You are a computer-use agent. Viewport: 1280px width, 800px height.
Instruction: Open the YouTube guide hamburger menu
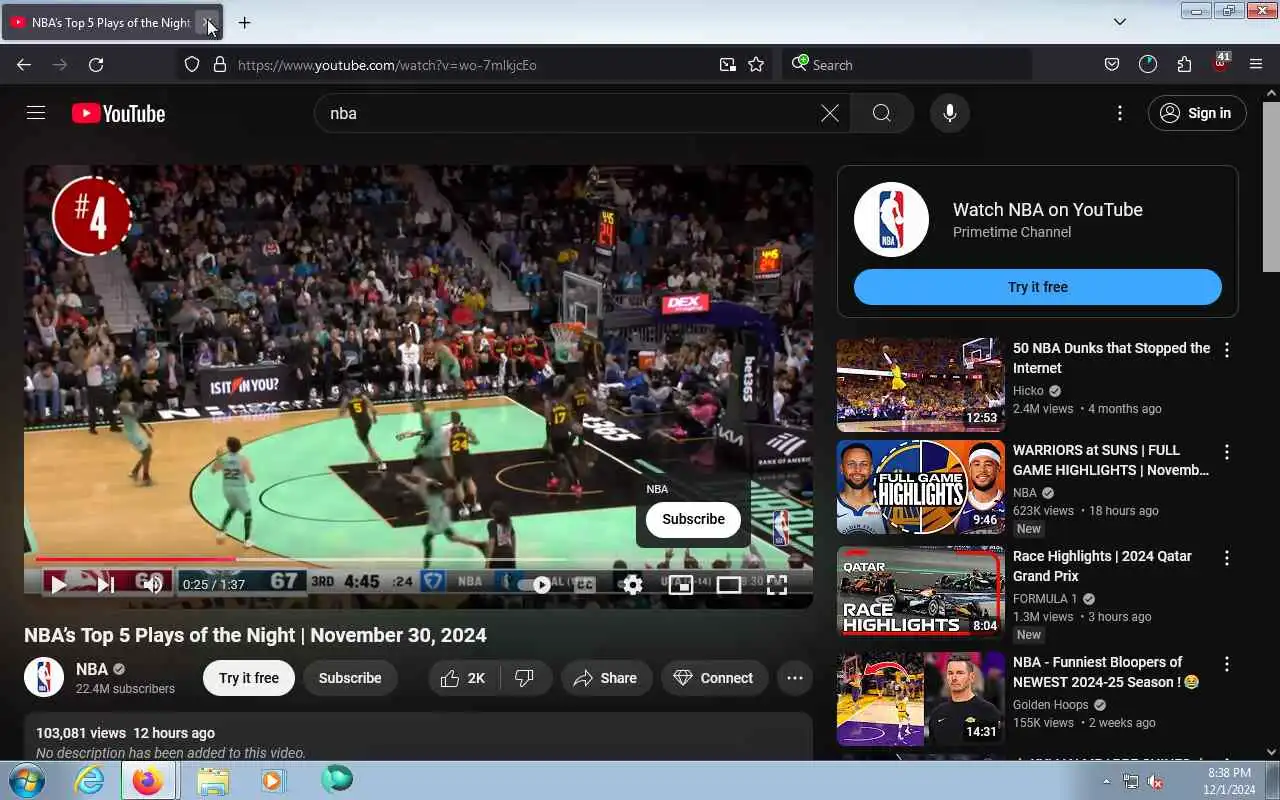coord(36,113)
